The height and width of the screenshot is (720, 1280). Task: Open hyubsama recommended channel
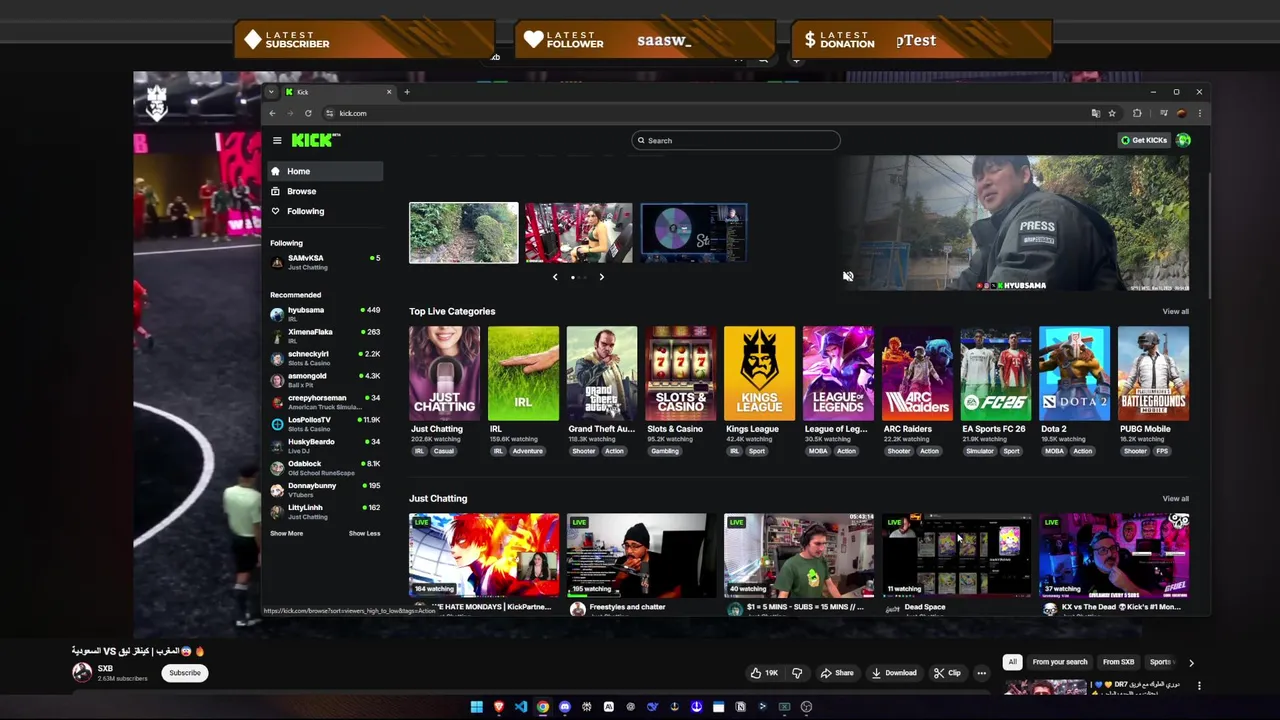point(325,314)
